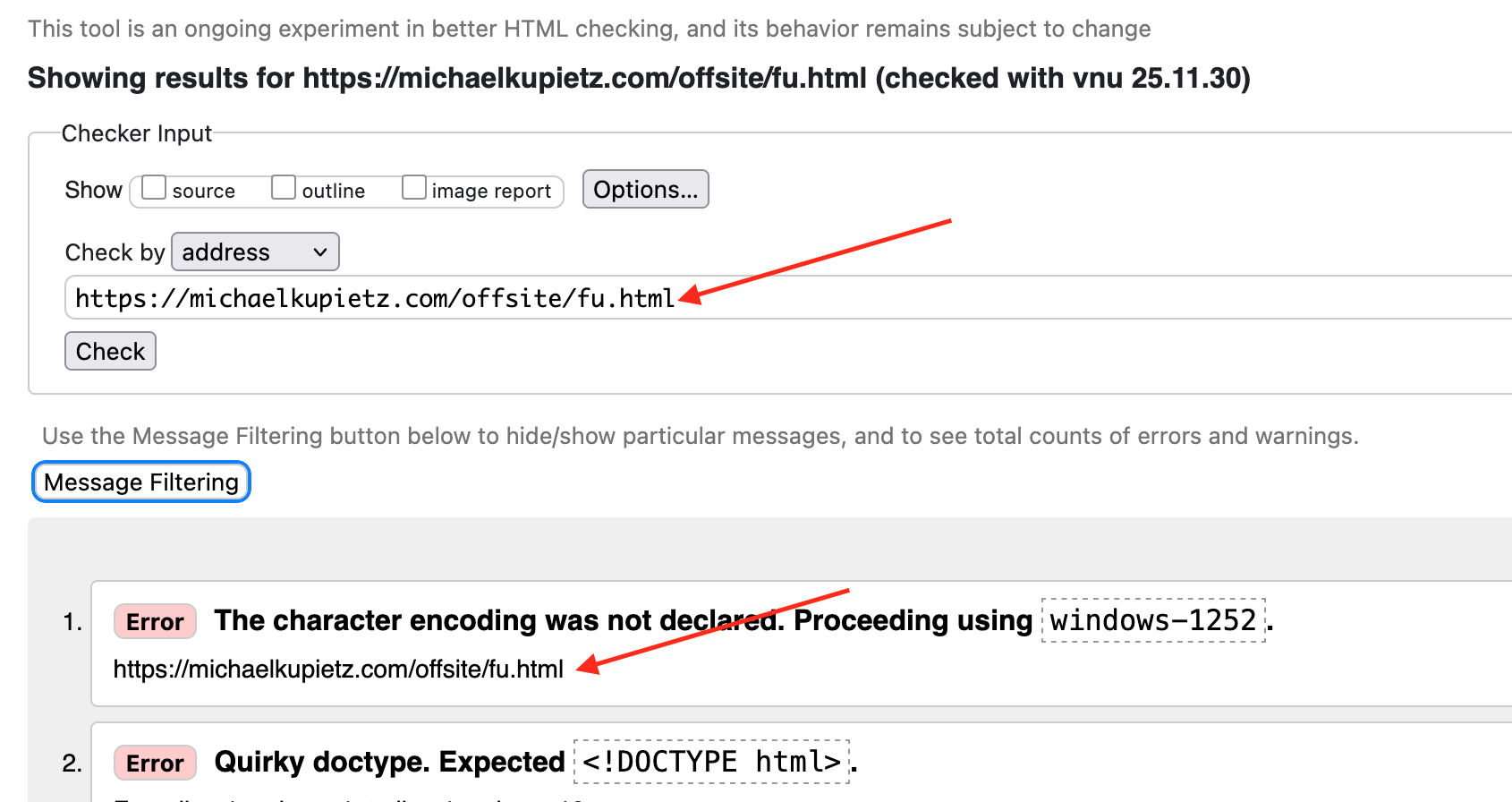Screen dimensions: 1512x802
Task: Click the ongoing experiment notice text
Action: (589, 29)
